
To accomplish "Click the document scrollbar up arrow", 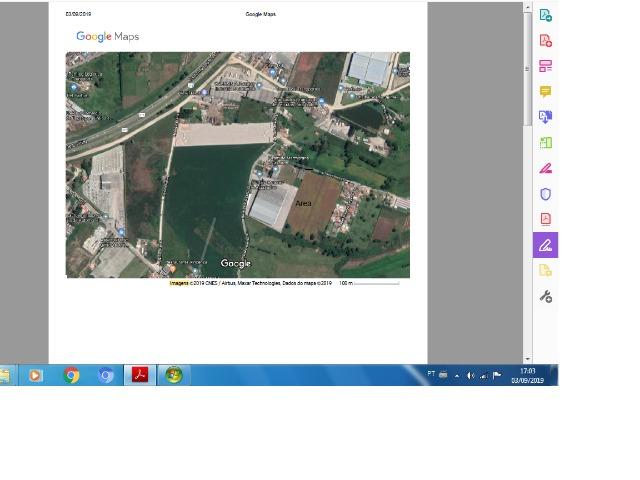I will 527,7.
